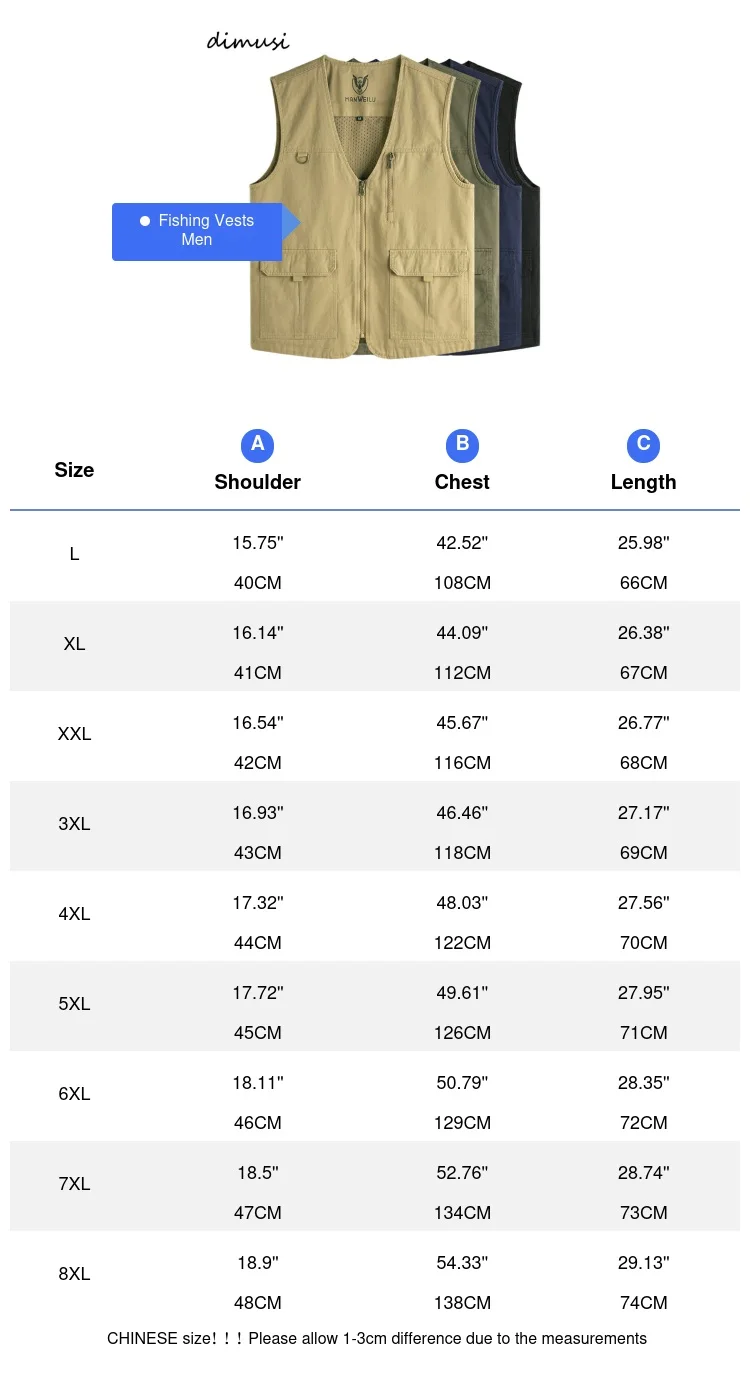Viewport: 750px width, 1400px height.
Task: Click the Fishing Vests Men blue tag
Action: tap(198, 231)
